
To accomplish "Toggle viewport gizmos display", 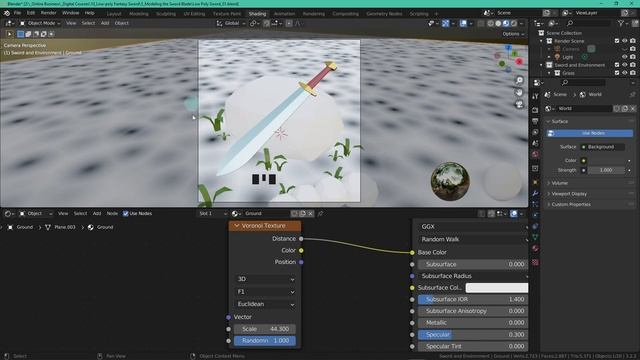I will coord(446,23).
